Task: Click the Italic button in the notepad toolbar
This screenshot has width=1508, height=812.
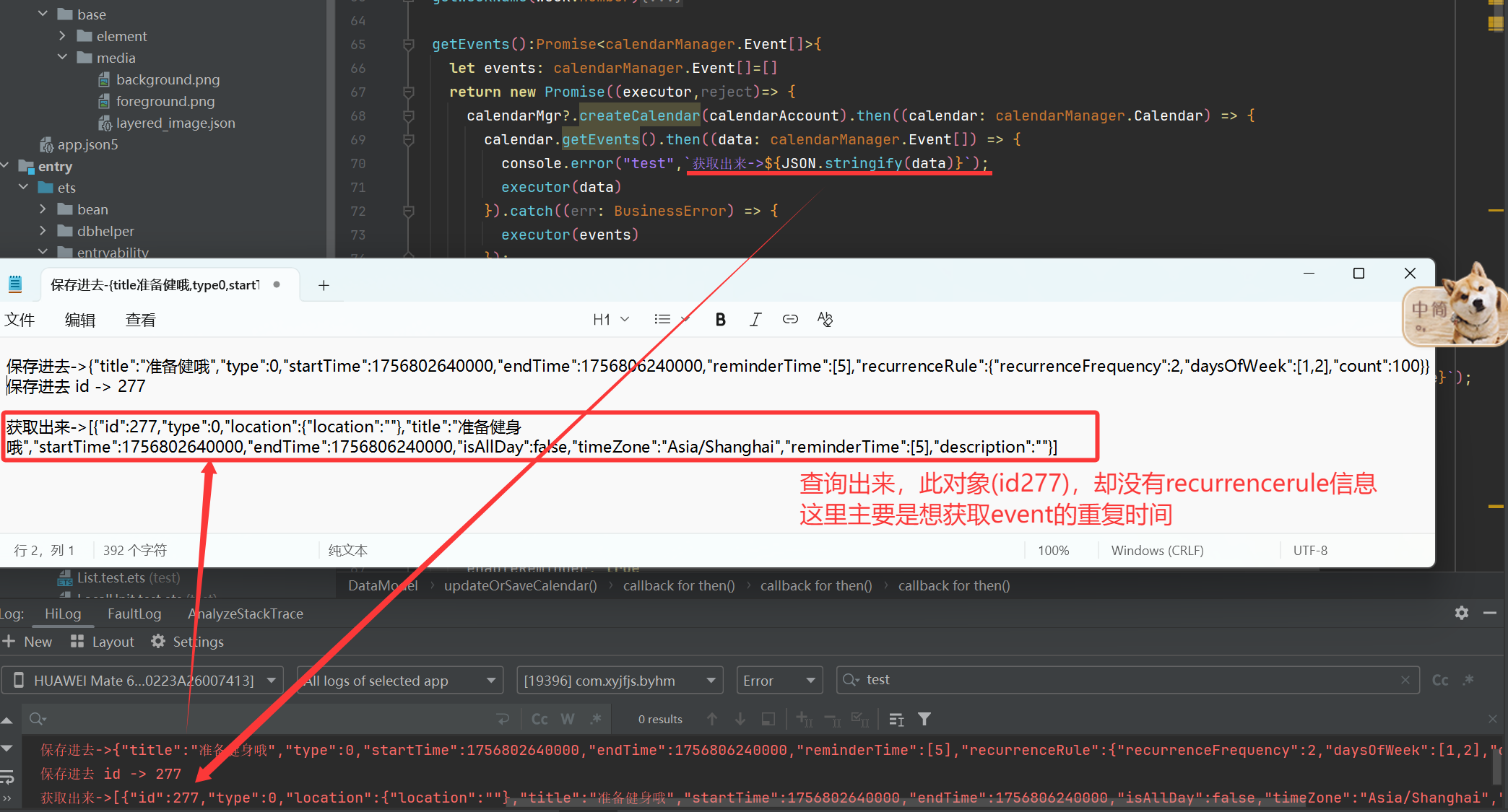Action: tap(755, 320)
